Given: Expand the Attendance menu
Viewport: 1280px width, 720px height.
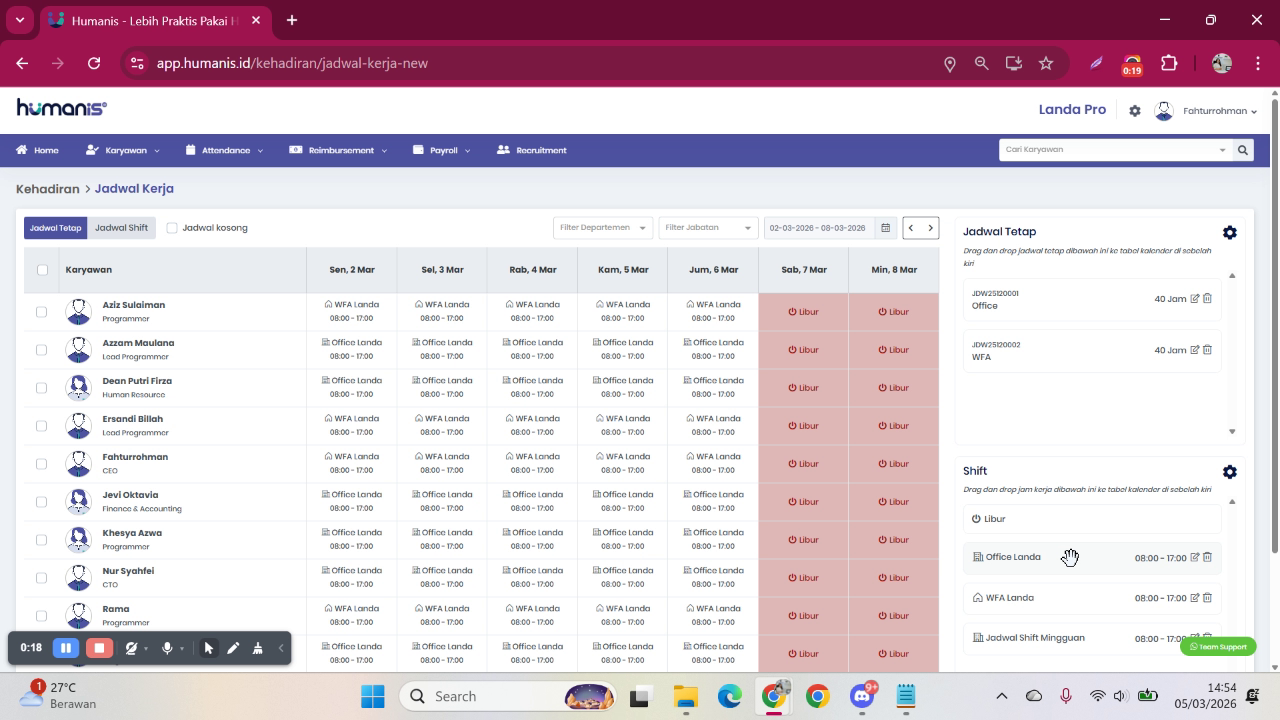Looking at the screenshot, I should pyautogui.click(x=225, y=150).
